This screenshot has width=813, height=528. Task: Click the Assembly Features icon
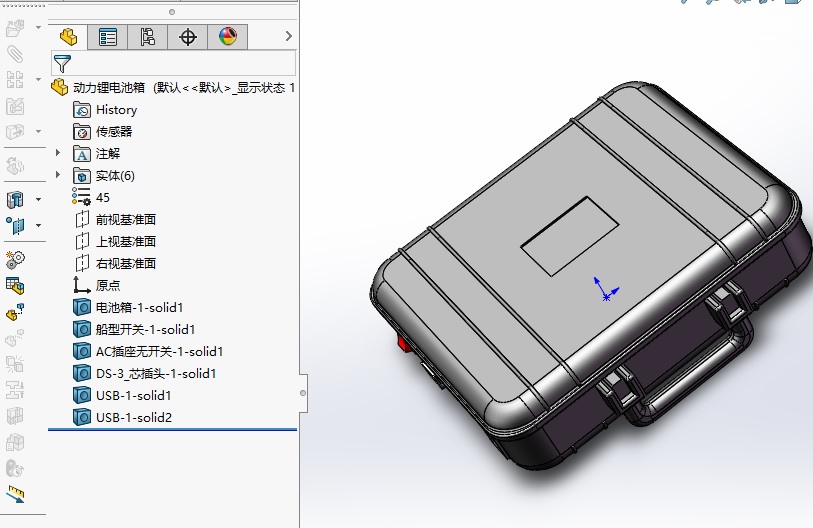[15, 199]
